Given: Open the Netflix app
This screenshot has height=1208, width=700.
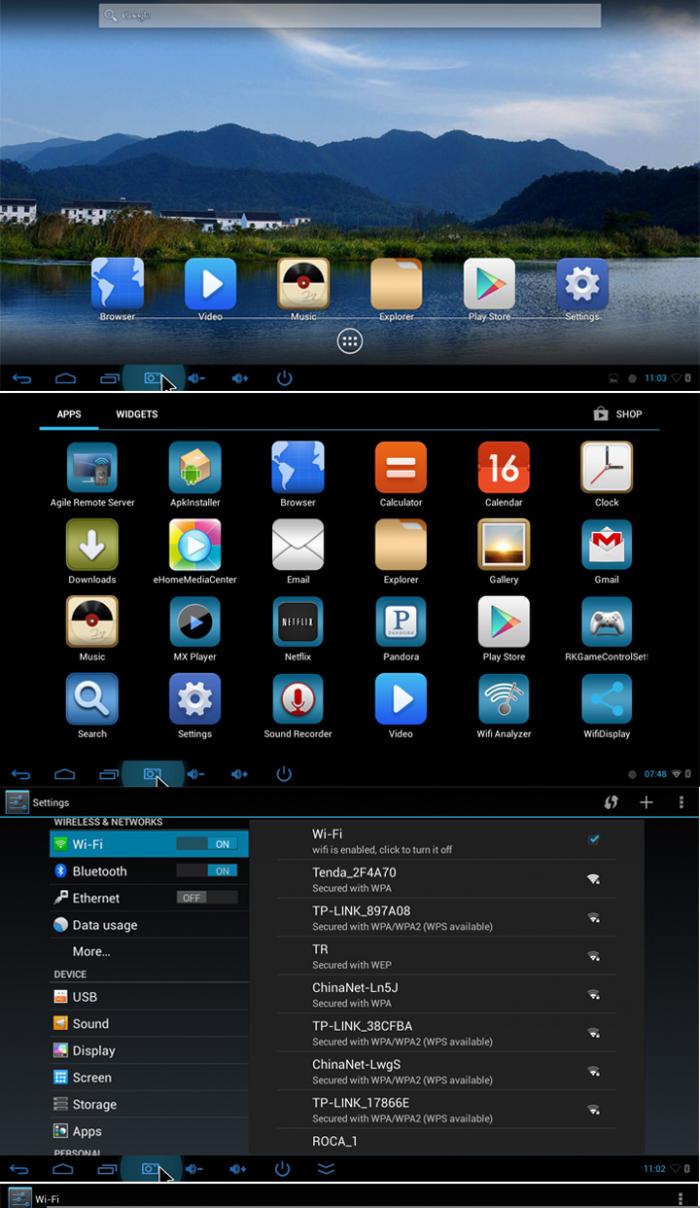Looking at the screenshot, I should 298,622.
